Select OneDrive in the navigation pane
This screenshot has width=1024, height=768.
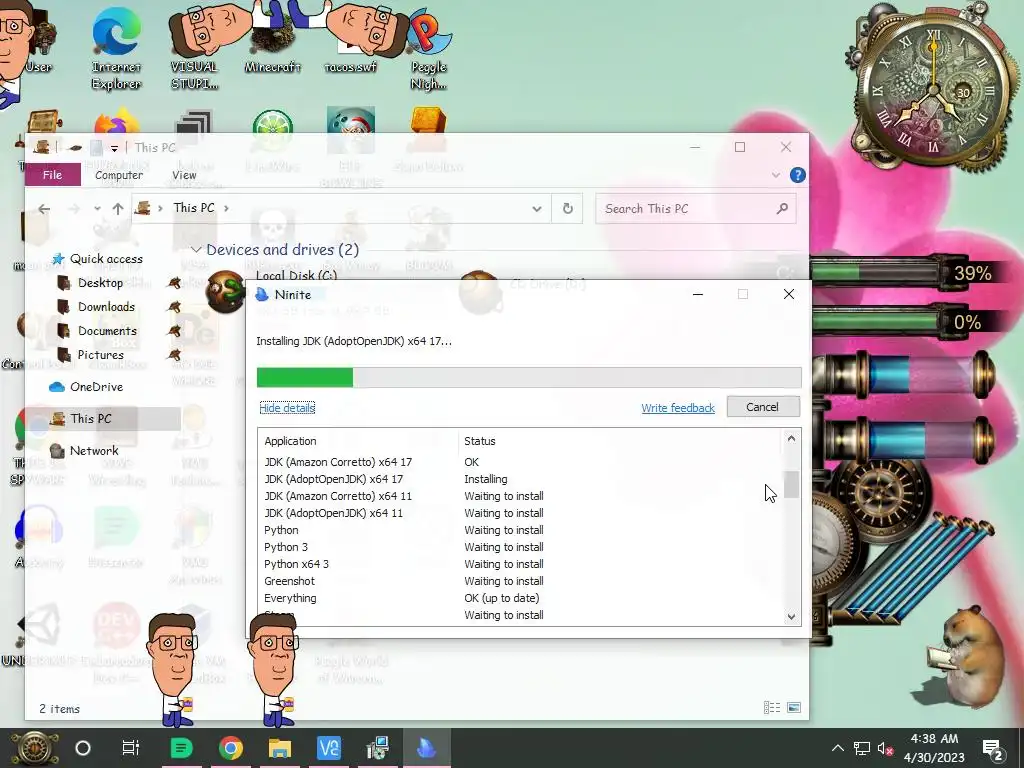pyautogui.click(x=96, y=387)
